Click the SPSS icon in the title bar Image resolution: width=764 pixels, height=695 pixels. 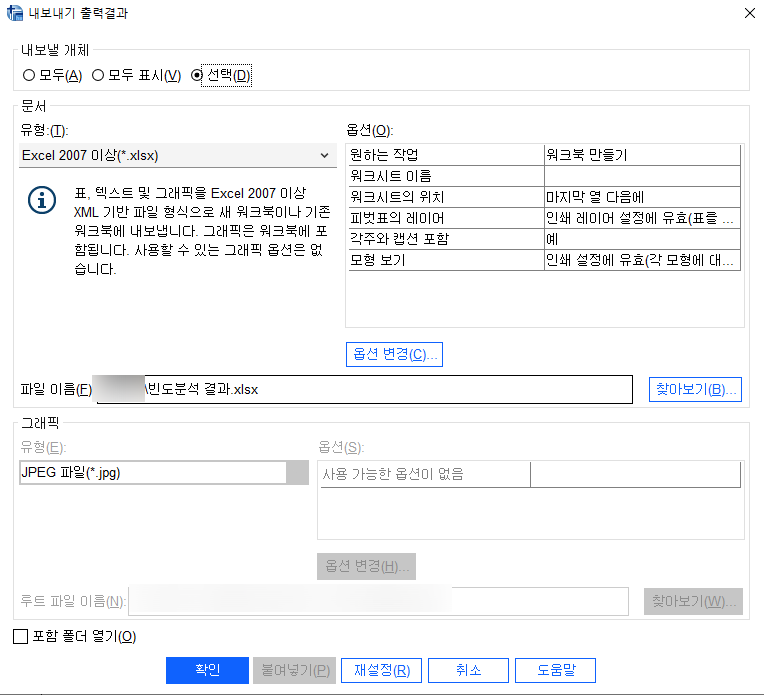click(x=15, y=13)
